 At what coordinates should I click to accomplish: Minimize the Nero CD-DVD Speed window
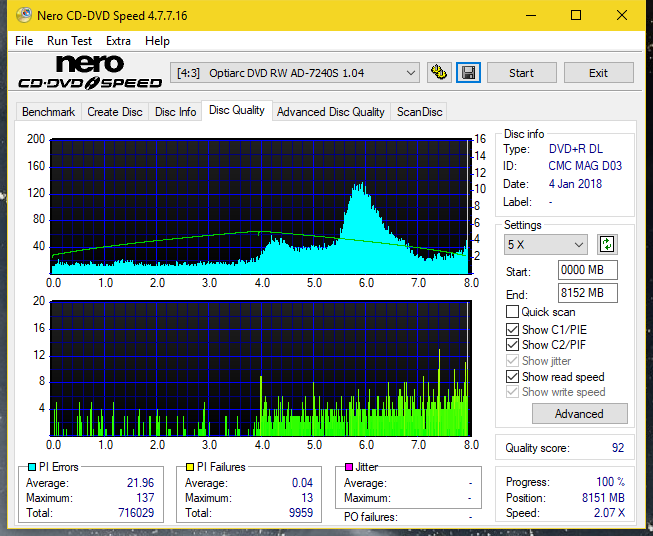pyautogui.click(x=531, y=15)
